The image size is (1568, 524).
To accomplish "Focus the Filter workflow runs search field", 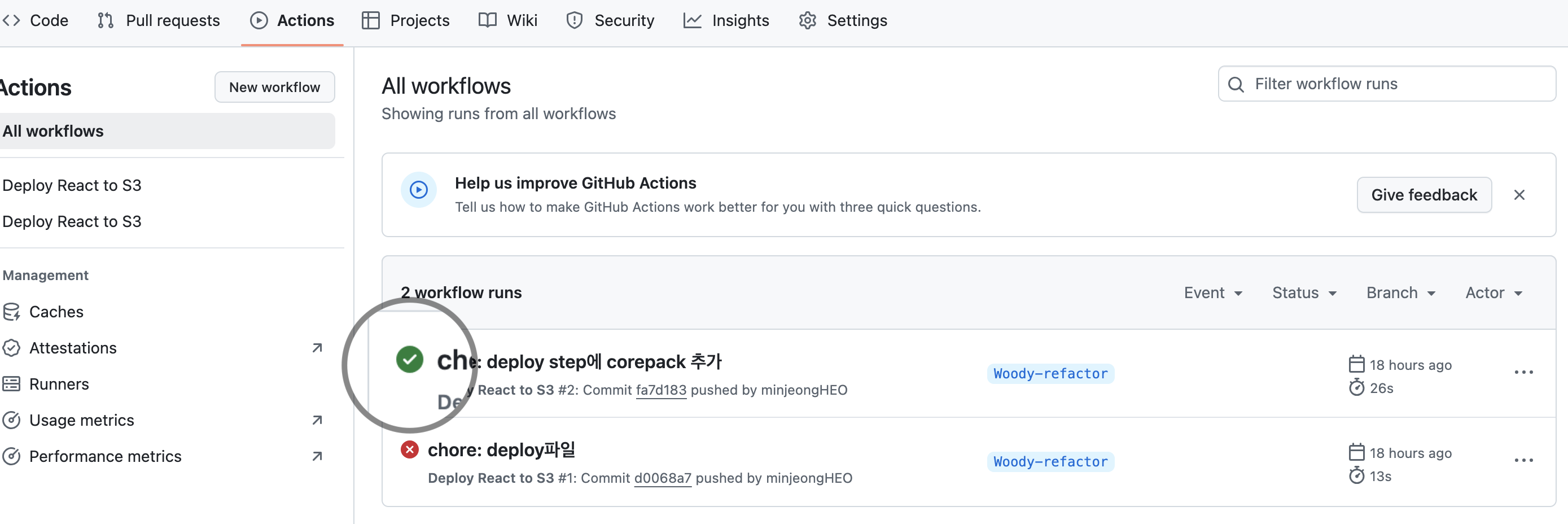I will (1394, 84).
